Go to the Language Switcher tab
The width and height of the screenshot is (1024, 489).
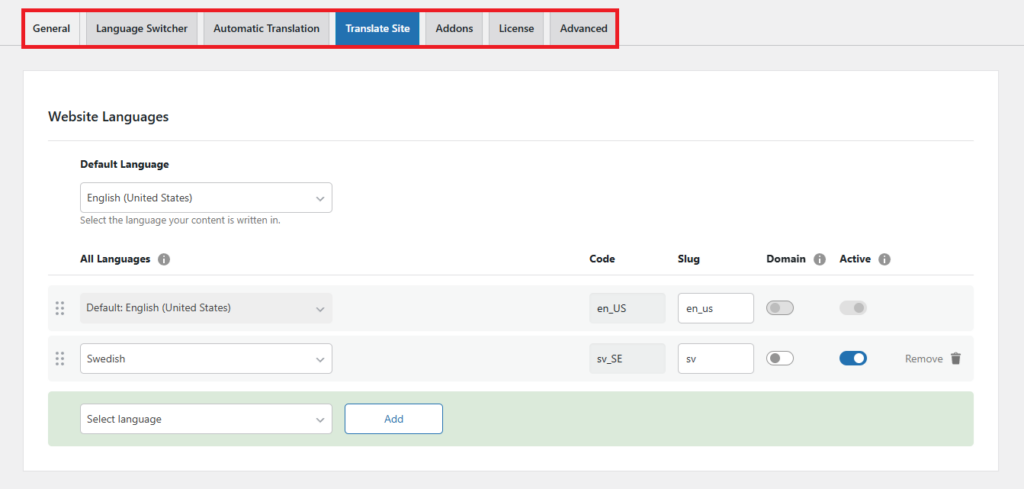pos(141,28)
